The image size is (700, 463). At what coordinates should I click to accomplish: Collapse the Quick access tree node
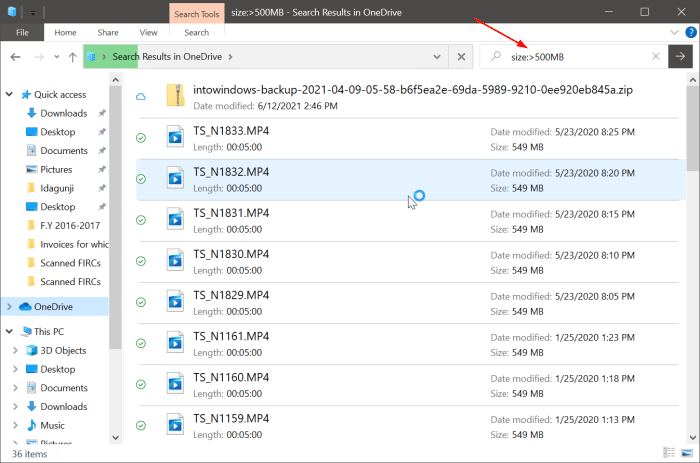[x=9, y=94]
